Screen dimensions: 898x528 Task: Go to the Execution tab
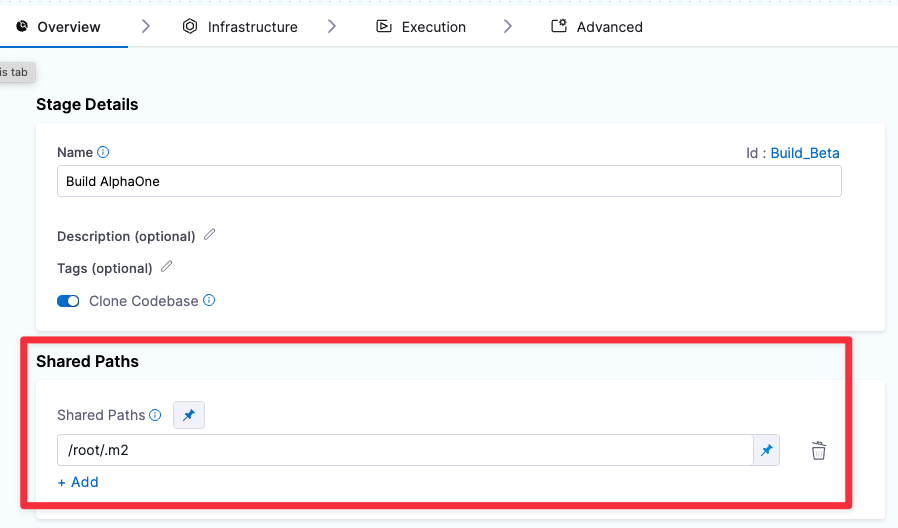pyautogui.click(x=421, y=27)
